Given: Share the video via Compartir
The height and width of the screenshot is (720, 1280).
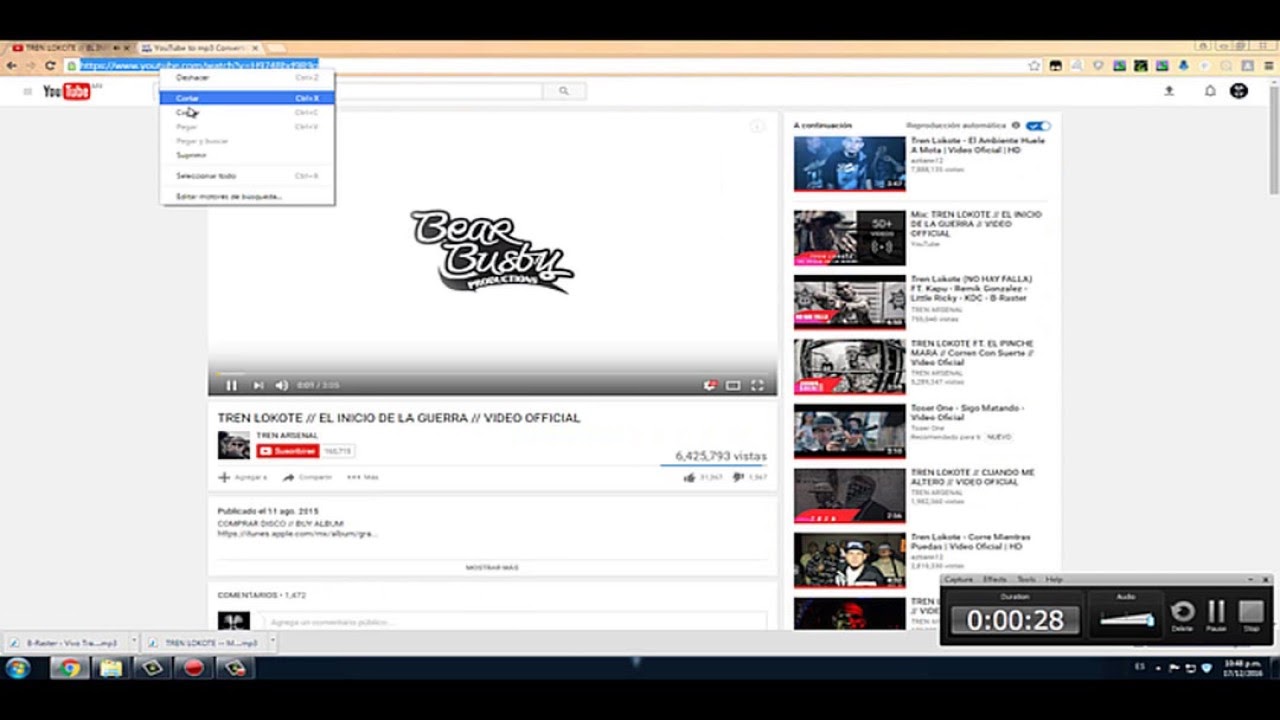Looking at the screenshot, I should 307,477.
